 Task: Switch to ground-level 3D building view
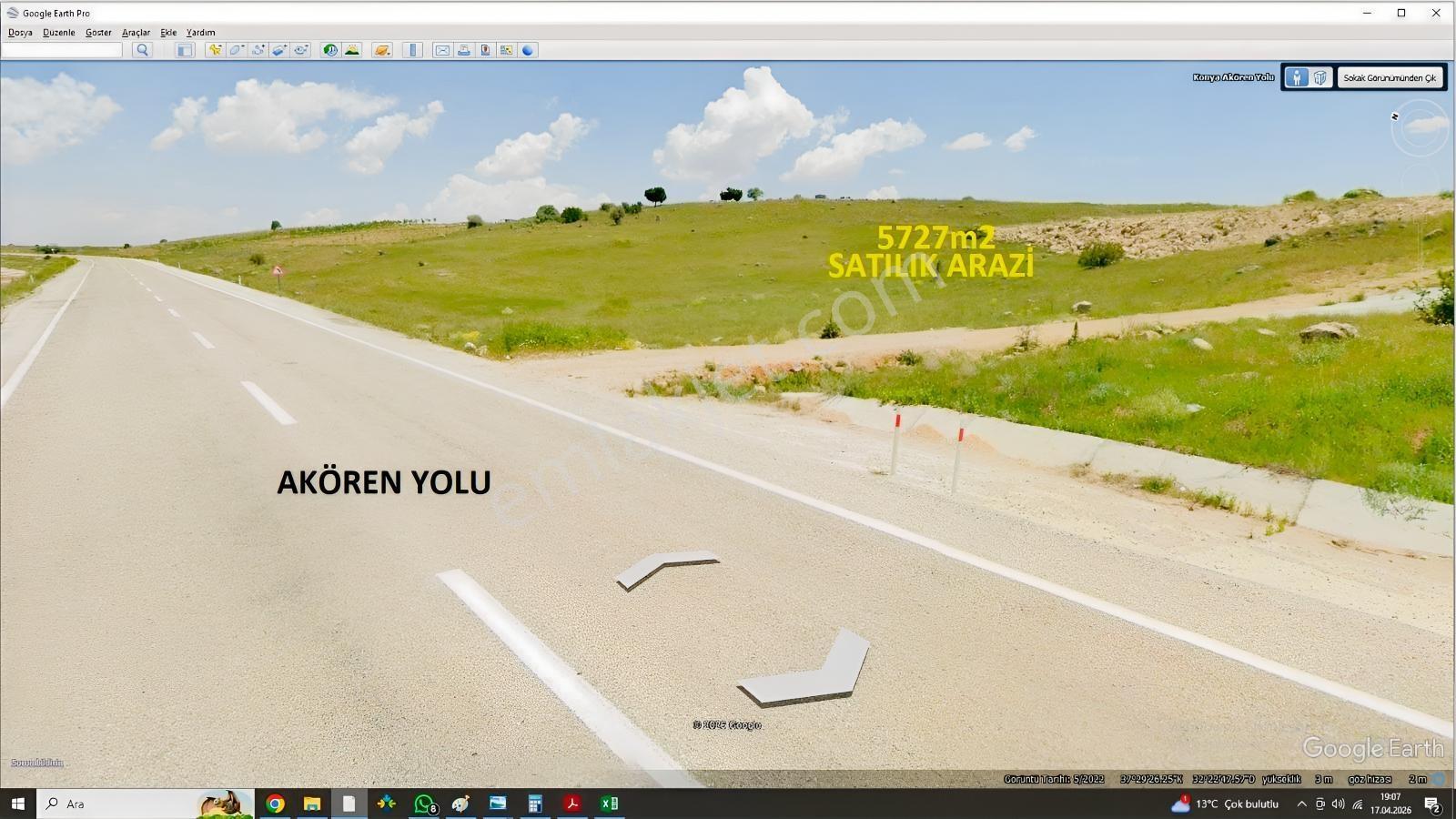pos(1320,77)
